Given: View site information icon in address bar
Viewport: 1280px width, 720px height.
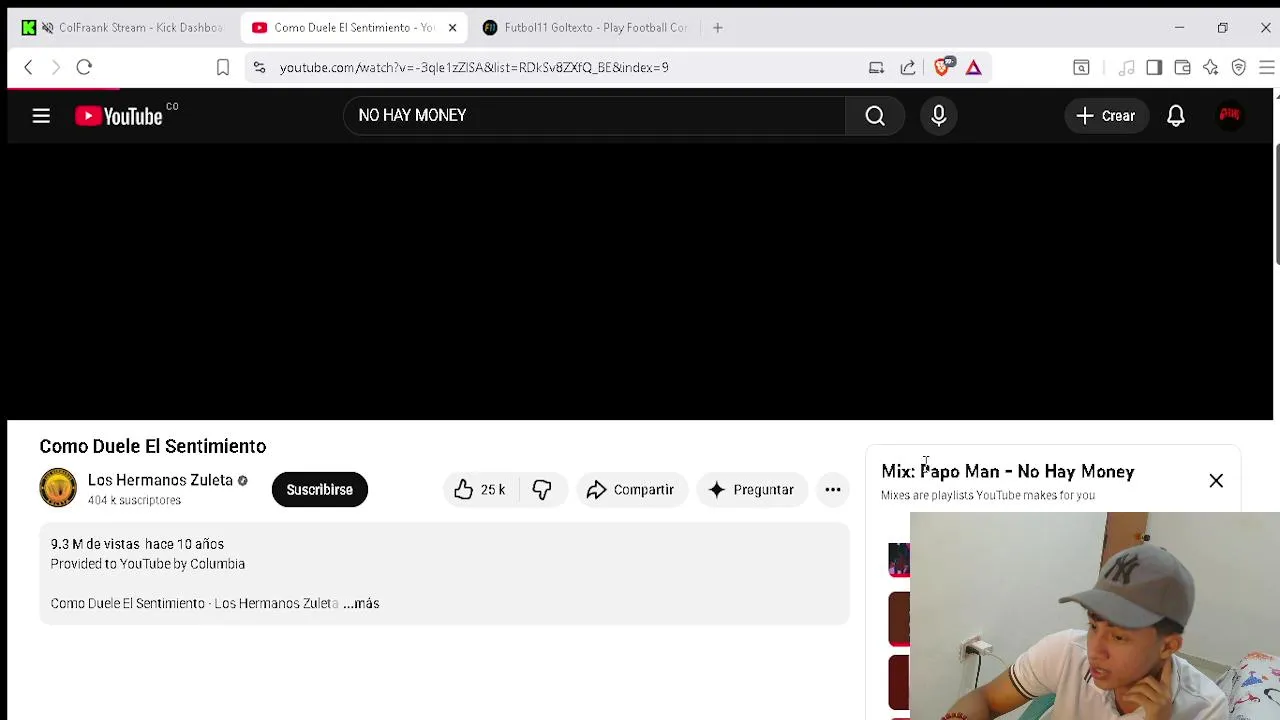Looking at the screenshot, I should click(259, 68).
